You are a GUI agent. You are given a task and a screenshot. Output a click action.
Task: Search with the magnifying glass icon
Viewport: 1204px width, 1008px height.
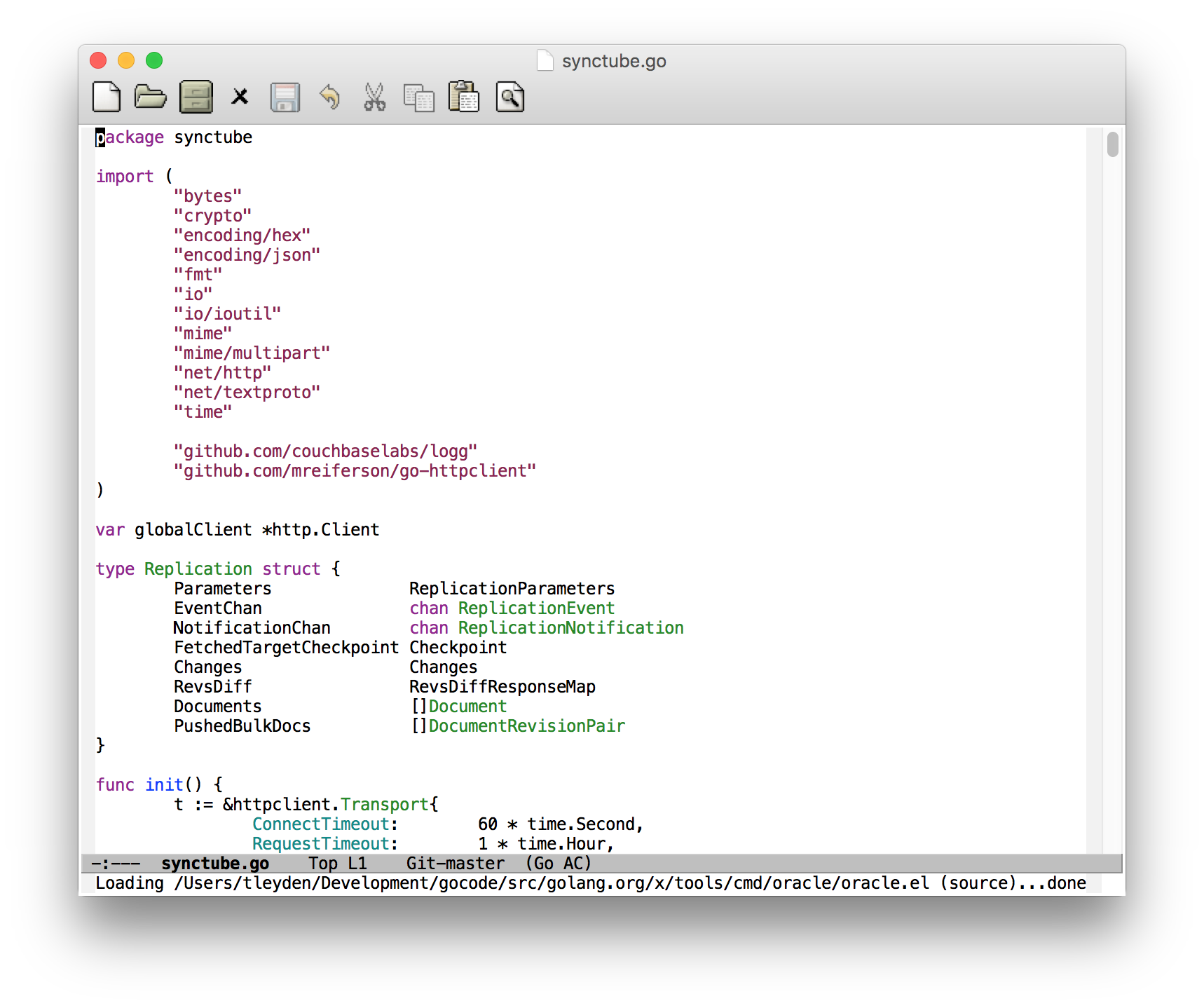coord(510,97)
